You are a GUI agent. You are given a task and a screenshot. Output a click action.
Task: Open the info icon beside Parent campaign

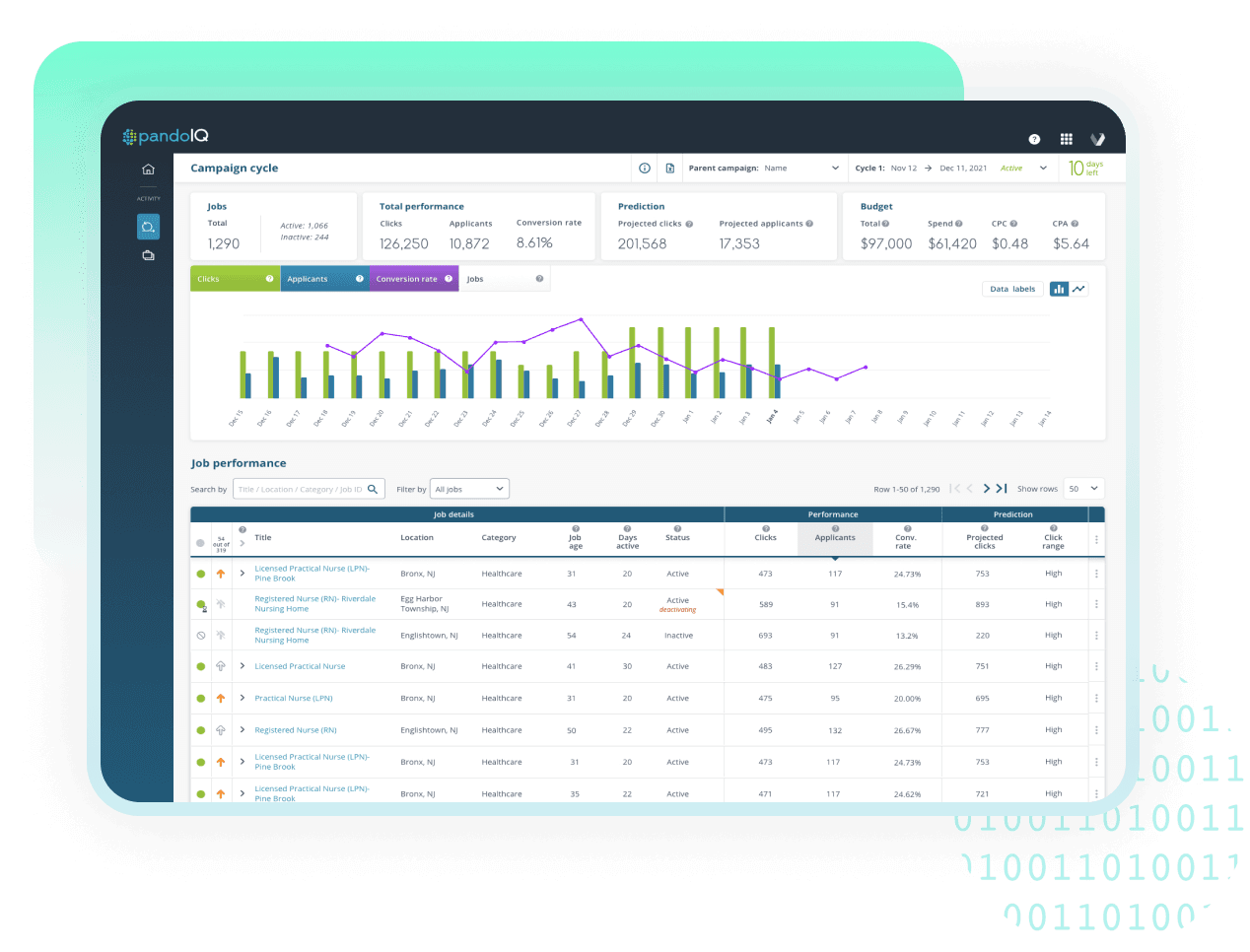[644, 168]
